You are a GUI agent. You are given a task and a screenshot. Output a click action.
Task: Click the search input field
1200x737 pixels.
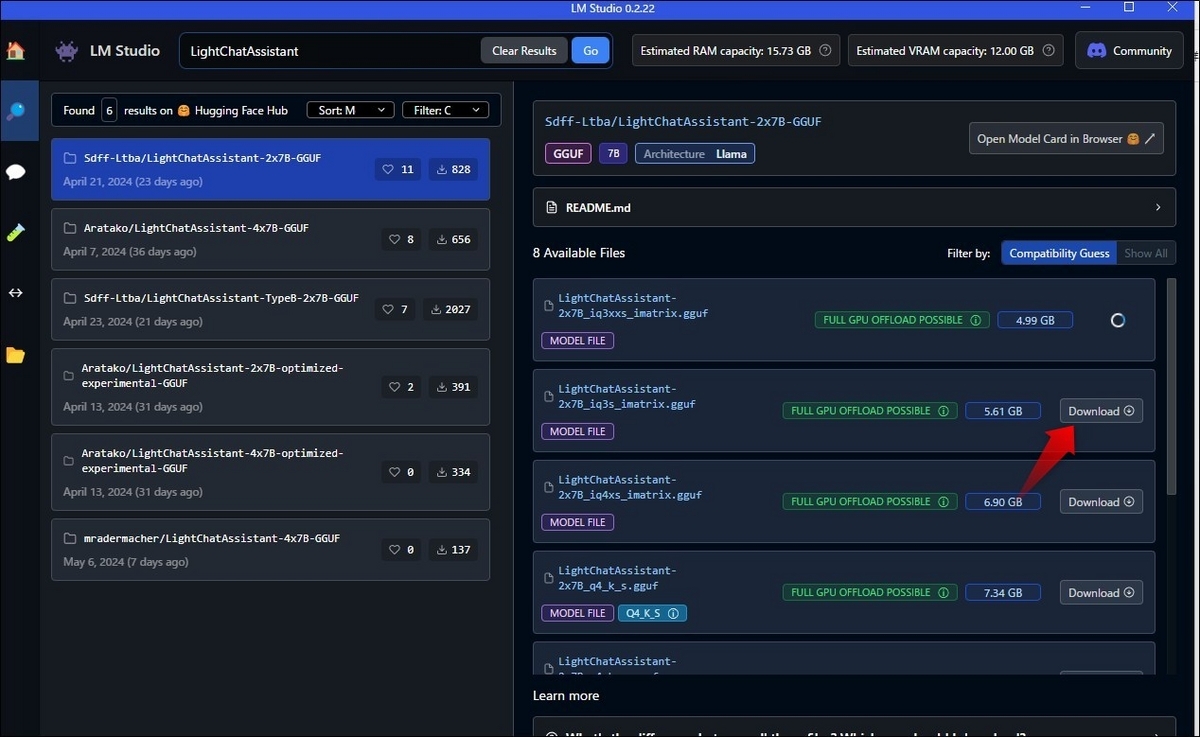pos(330,51)
